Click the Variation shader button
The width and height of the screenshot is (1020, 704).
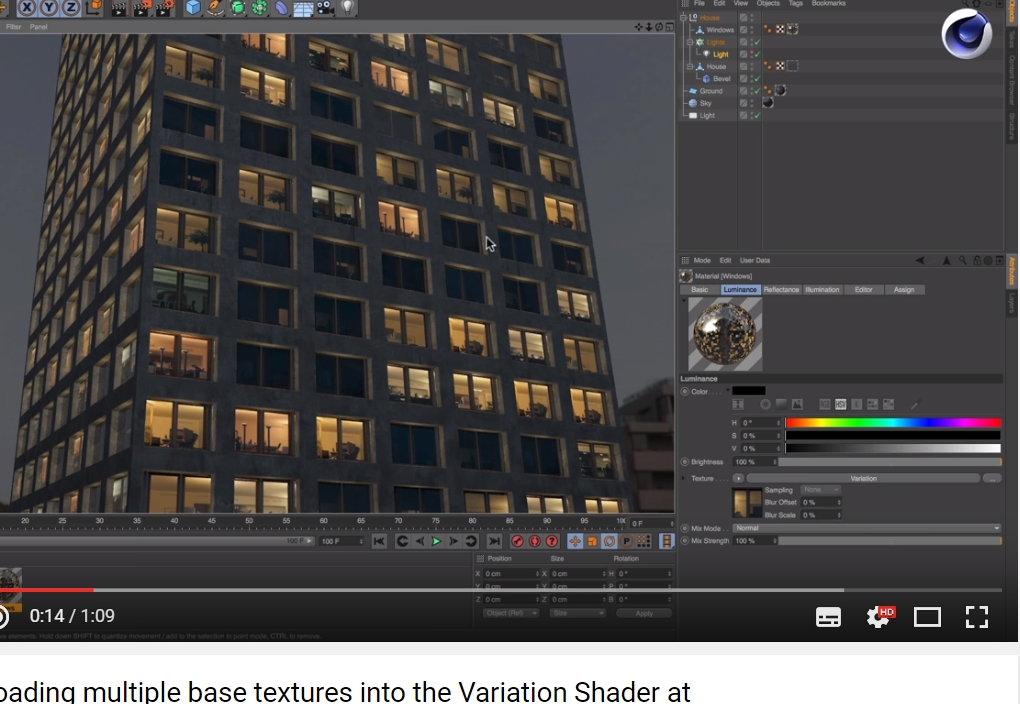tap(863, 478)
